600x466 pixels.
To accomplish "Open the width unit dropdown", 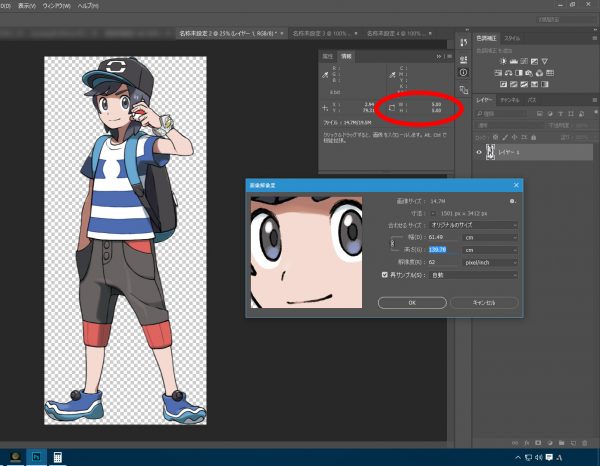I will pos(490,238).
